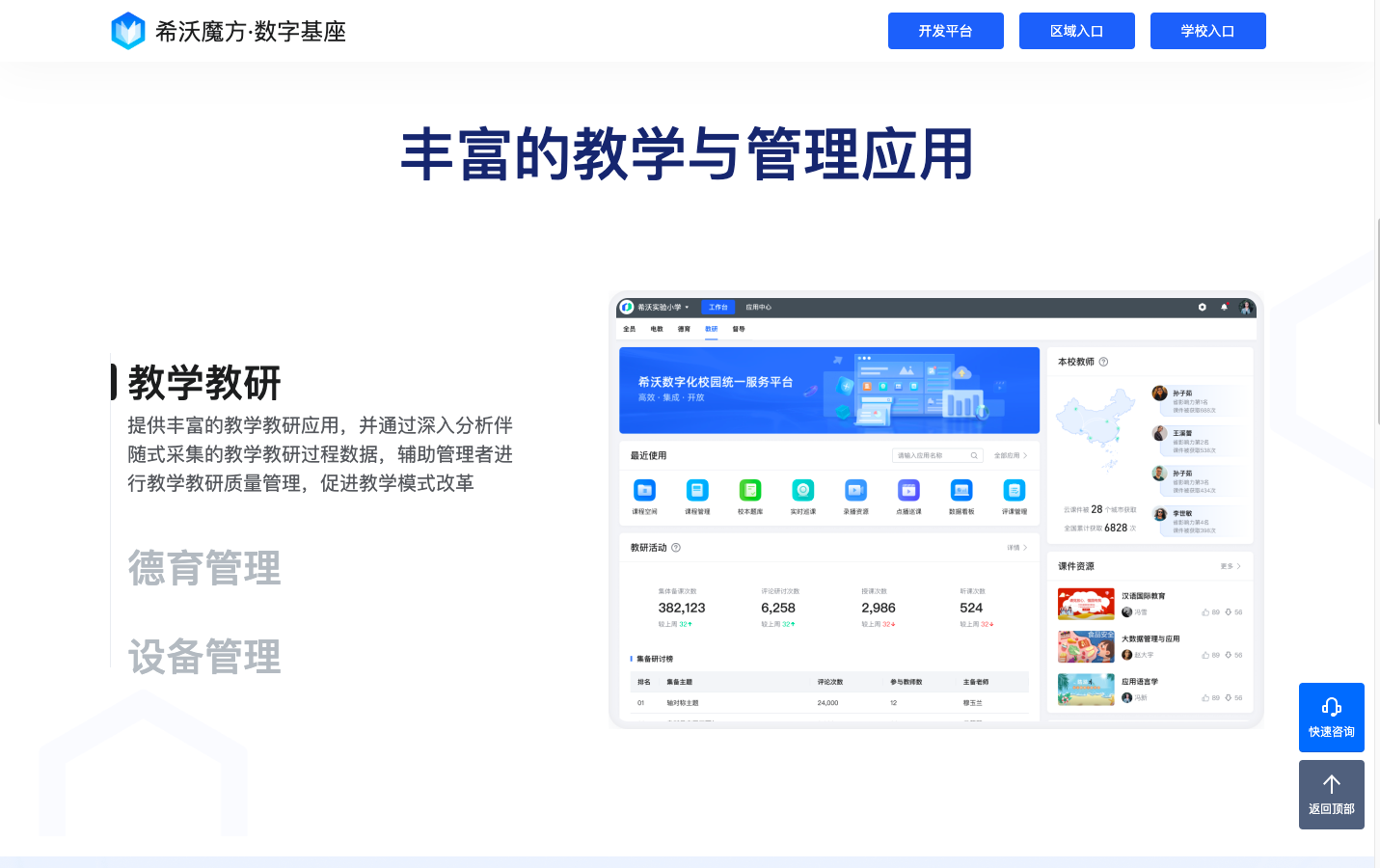Expand the 德育管理 section
The image size is (1380, 868).
coord(204,568)
